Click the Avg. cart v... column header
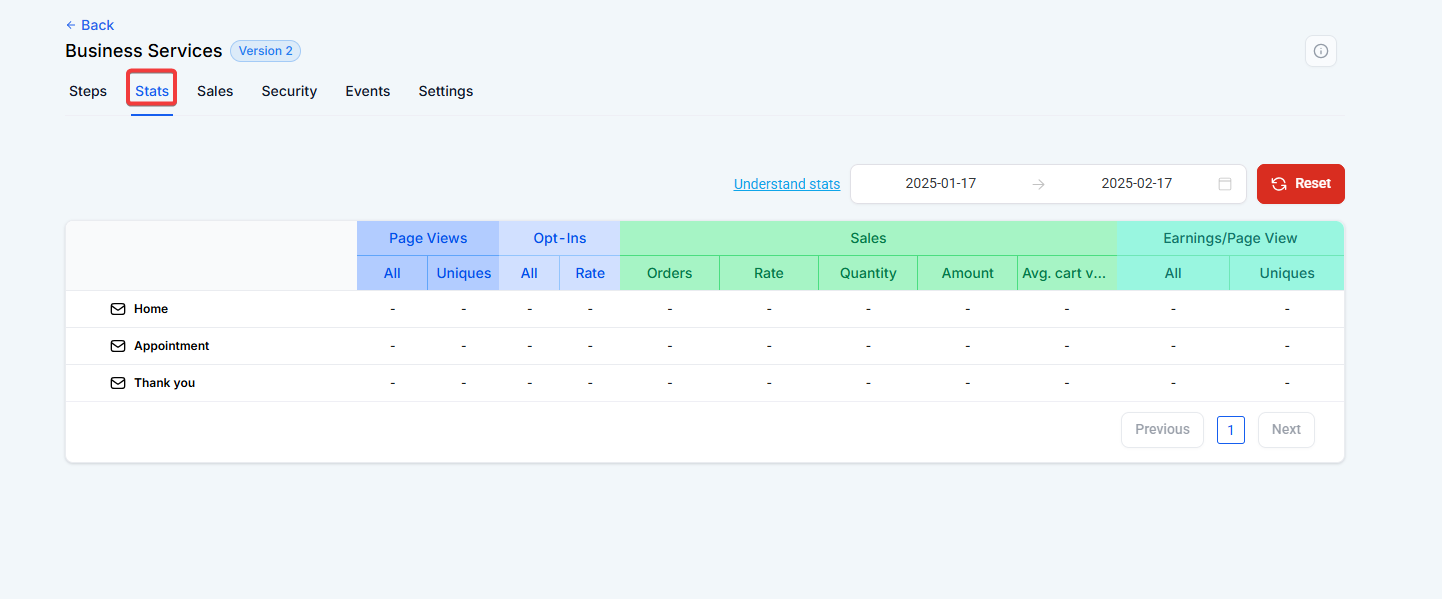This screenshot has height=599, width=1442. pyautogui.click(x=1067, y=273)
